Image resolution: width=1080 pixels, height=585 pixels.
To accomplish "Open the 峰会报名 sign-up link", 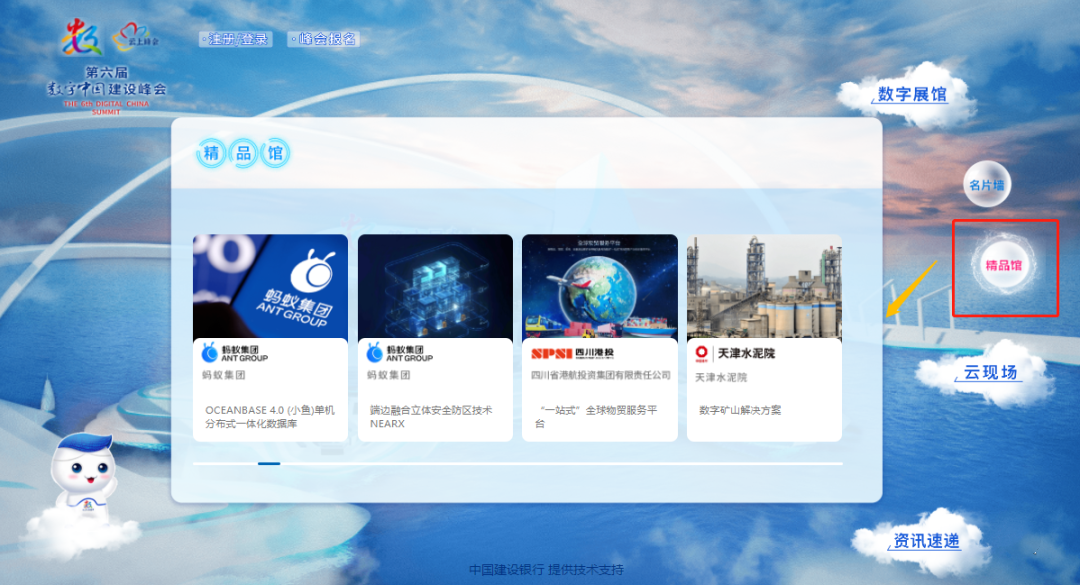I will pyautogui.click(x=324, y=39).
